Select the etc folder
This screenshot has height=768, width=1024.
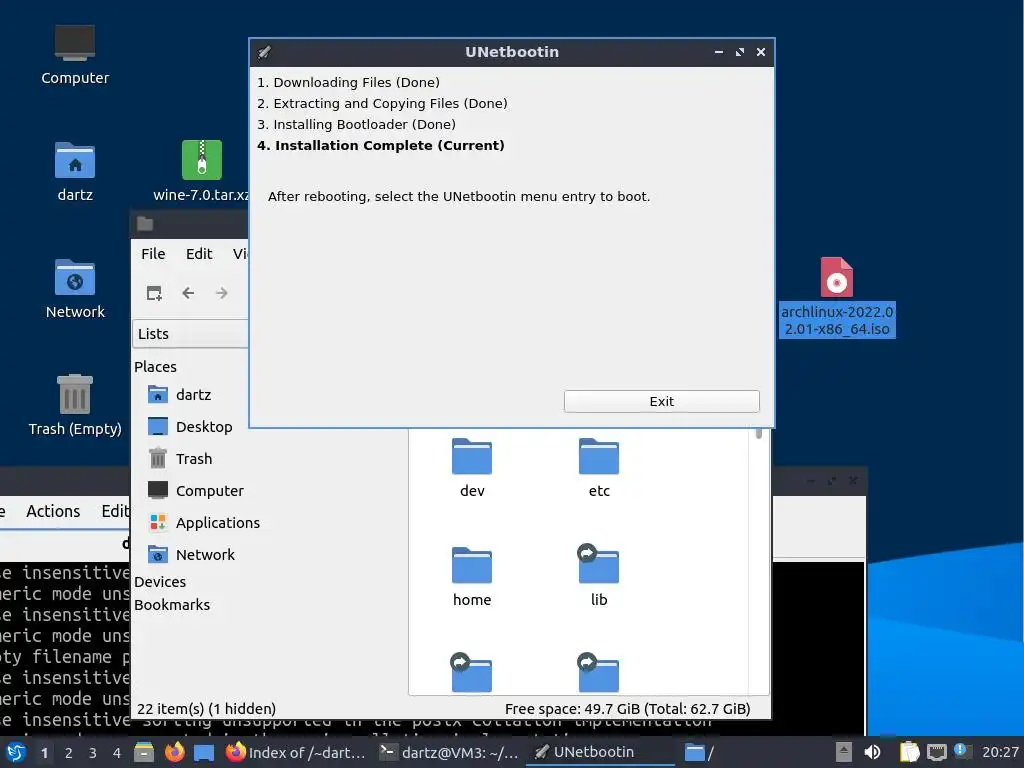point(599,468)
